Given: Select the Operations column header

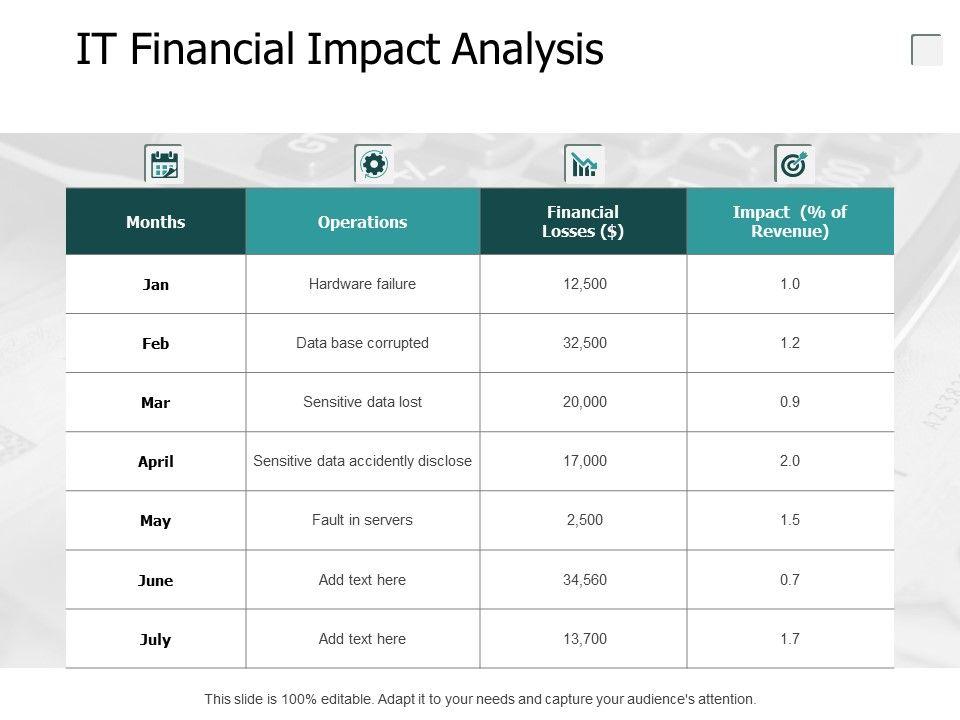Looking at the screenshot, I should [362, 222].
